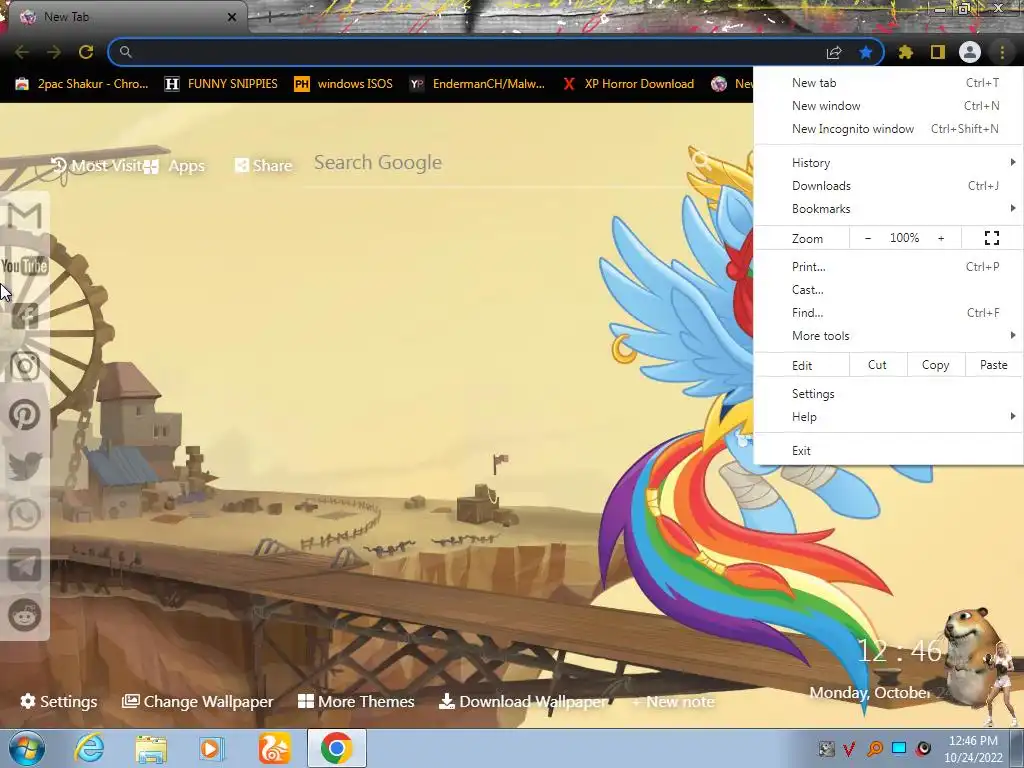This screenshot has height=768, width=1024.
Task: Click the share page icon in address bar
Action: (834, 52)
